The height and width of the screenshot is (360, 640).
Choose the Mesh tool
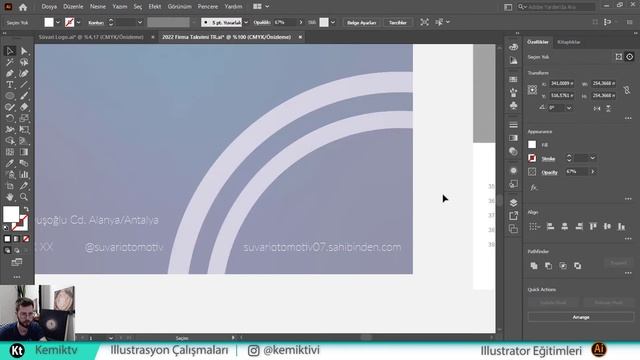pos(10,152)
